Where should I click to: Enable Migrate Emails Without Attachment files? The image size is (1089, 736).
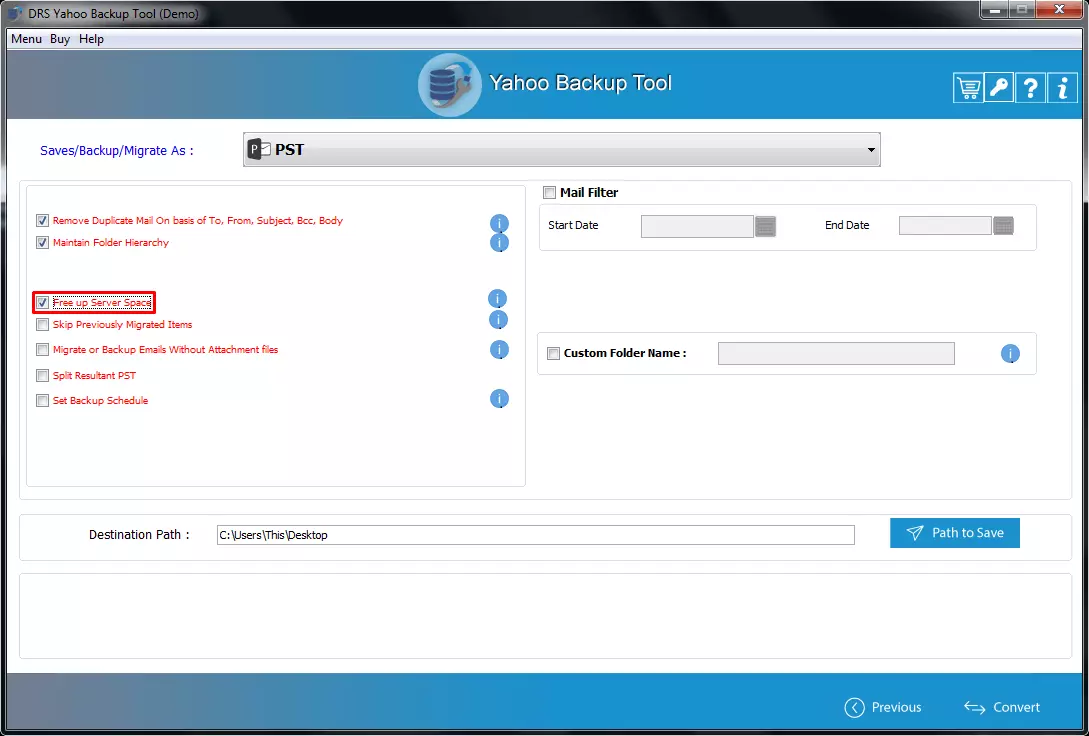click(42, 350)
